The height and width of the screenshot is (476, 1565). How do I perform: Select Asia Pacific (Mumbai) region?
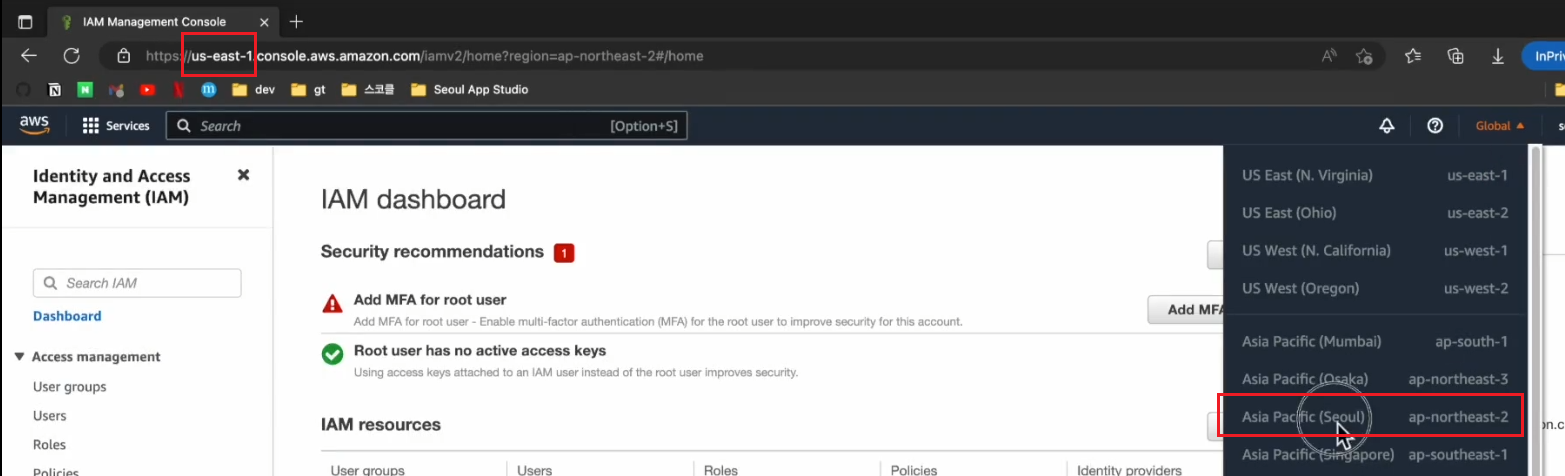[1375, 342]
